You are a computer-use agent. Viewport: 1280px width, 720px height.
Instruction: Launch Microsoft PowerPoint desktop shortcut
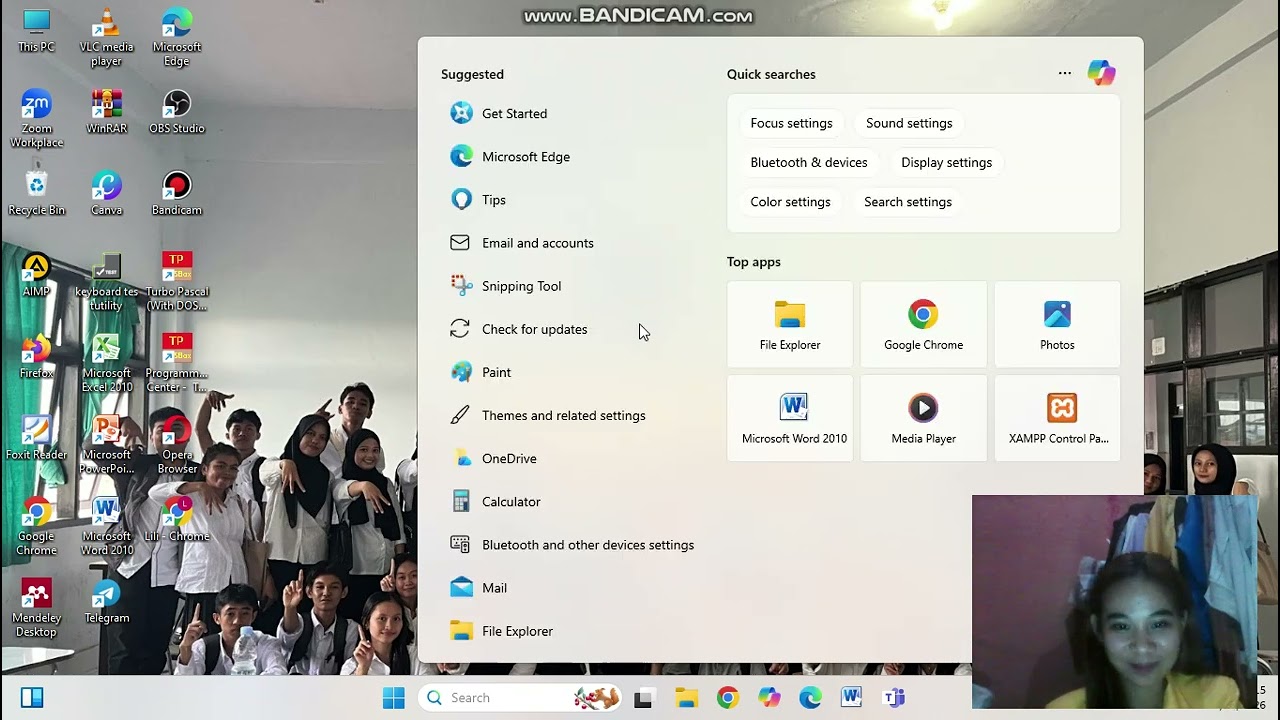pyautogui.click(x=106, y=445)
